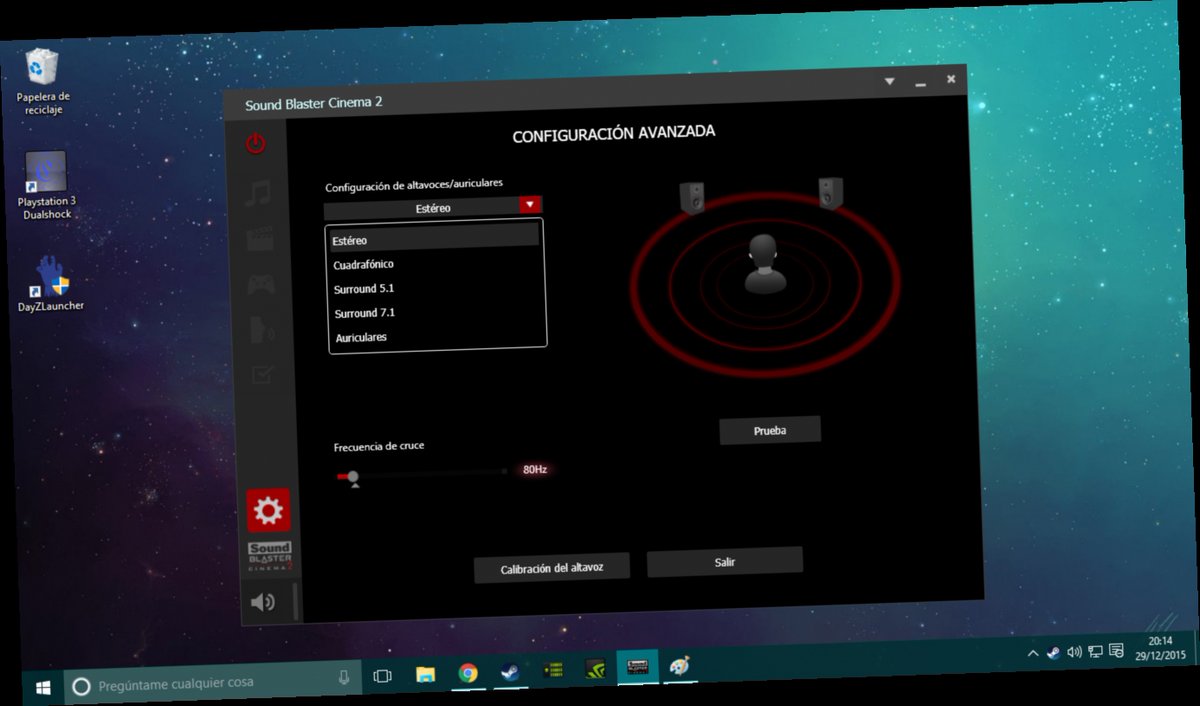This screenshot has height=706, width=1200.
Task: Open the voice profile icon with sound waves
Action: pos(262,330)
